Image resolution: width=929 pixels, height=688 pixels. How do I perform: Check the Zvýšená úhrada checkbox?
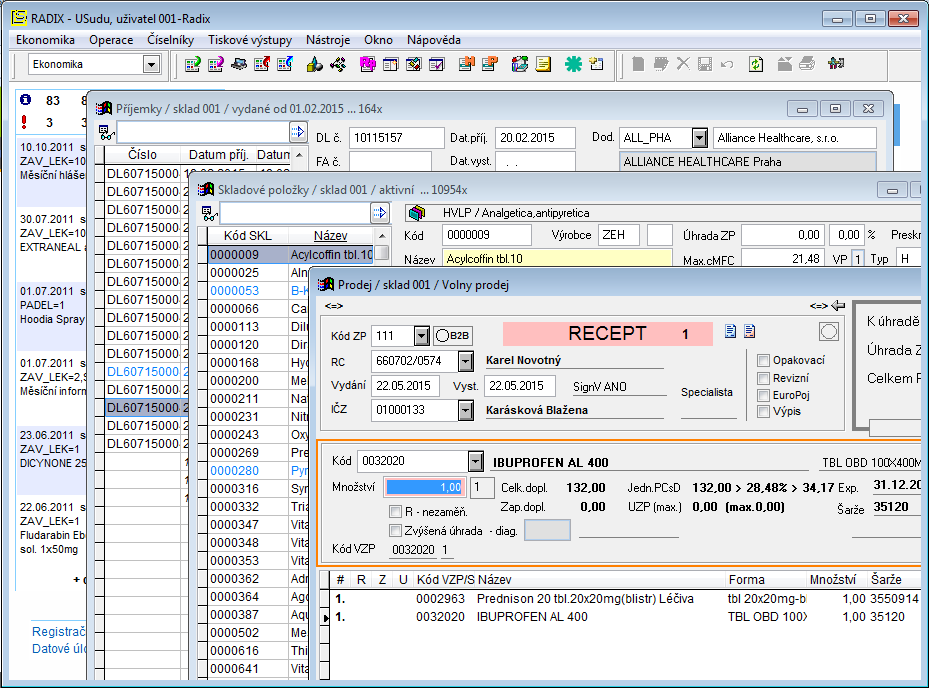tap(395, 531)
